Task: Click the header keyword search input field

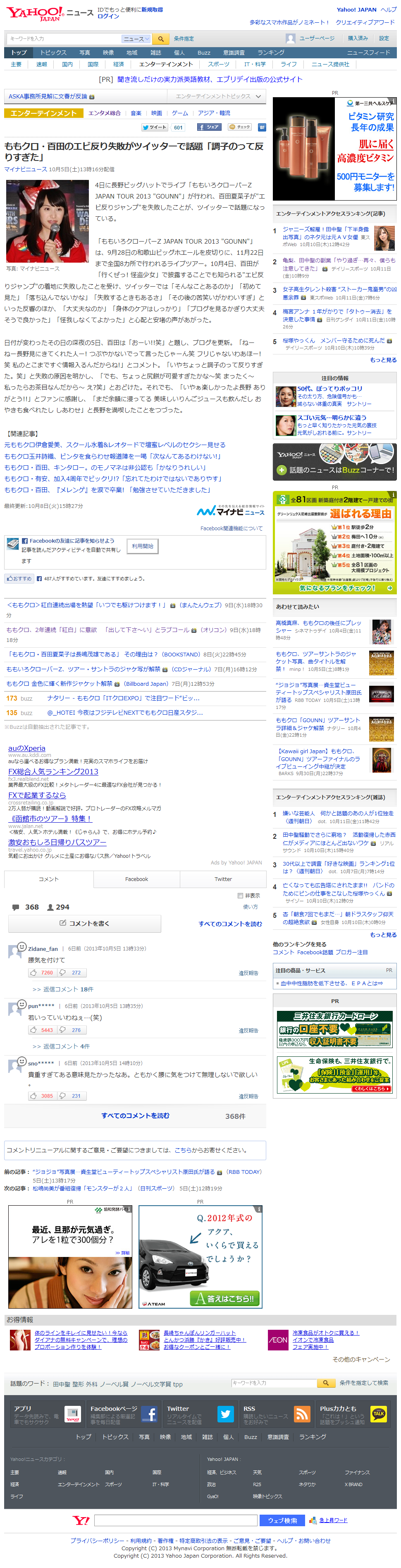Action: pyautogui.click(x=64, y=38)
